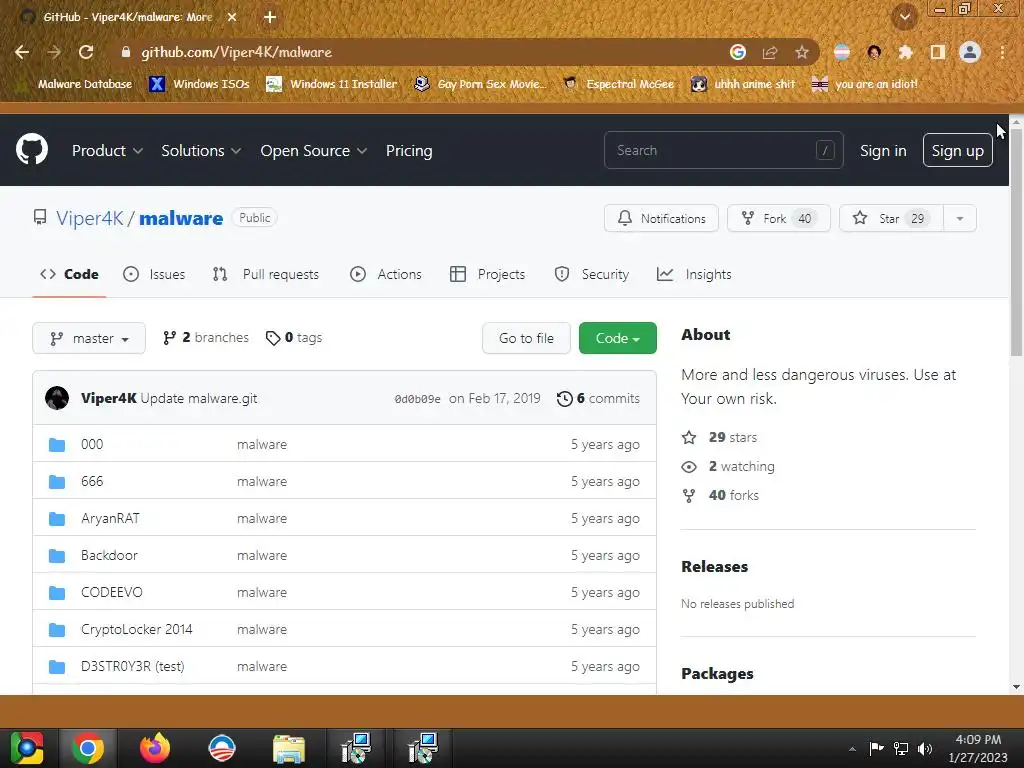Open the master branch dropdown
The height and width of the screenshot is (768, 1024).
(89, 338)
